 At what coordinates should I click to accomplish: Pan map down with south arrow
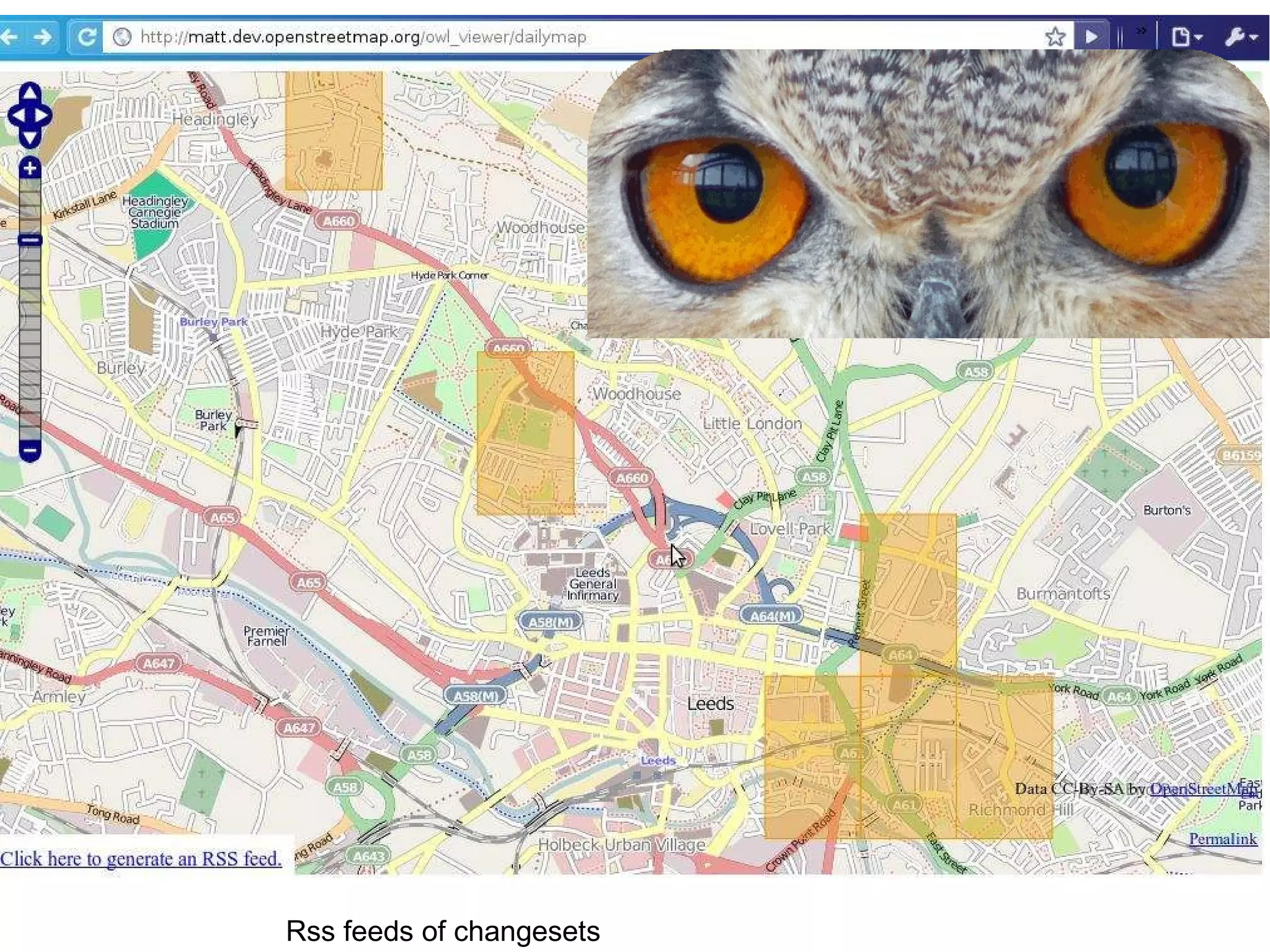point(30,138)
